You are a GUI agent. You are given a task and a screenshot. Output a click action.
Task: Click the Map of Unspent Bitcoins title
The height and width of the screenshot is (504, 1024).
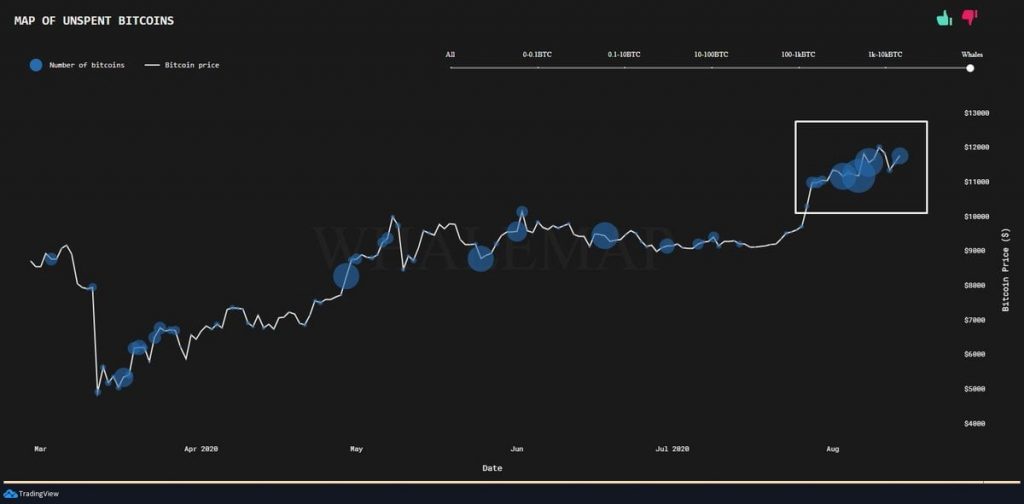[x=93, y=20]
